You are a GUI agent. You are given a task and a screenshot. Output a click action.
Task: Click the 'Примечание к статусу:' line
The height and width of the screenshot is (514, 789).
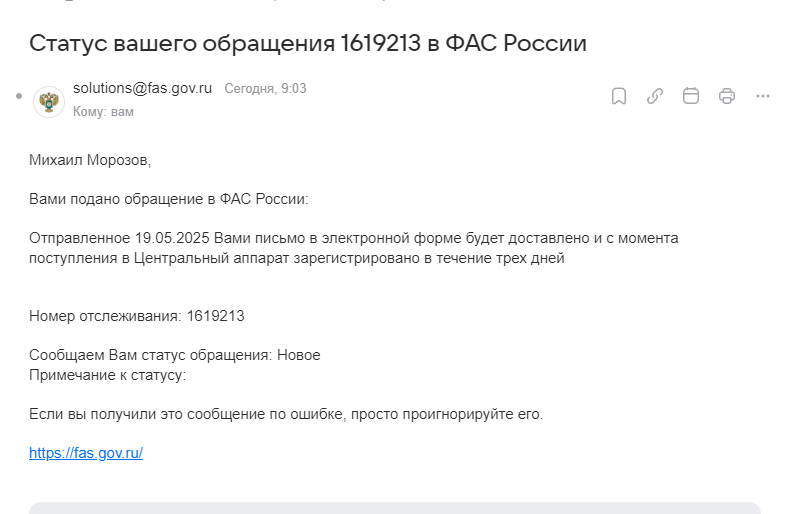108,376
